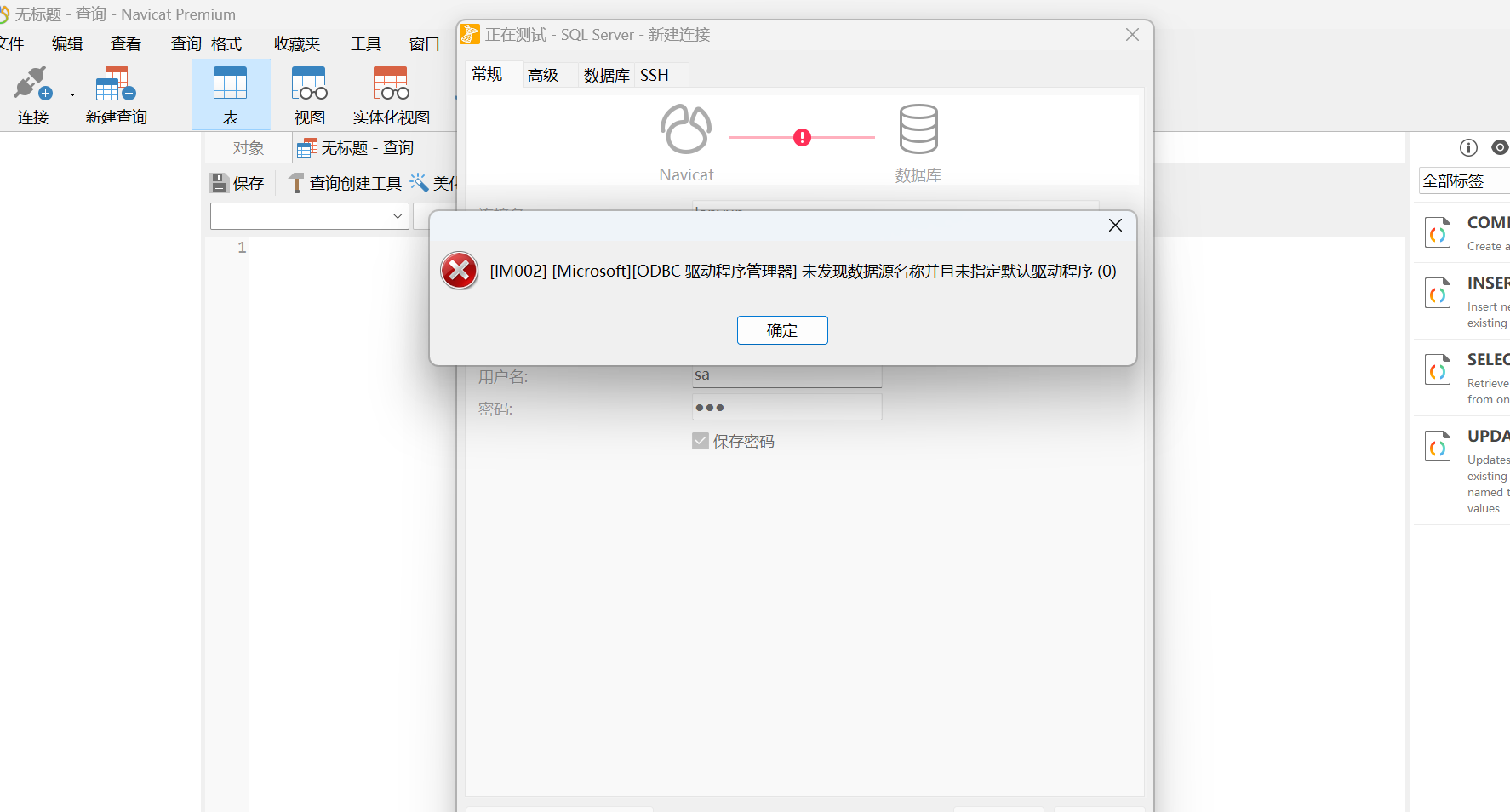This screenshot has width=1510, height=812.
Task: Click the Save disk icon
Action: click(220, 183)
